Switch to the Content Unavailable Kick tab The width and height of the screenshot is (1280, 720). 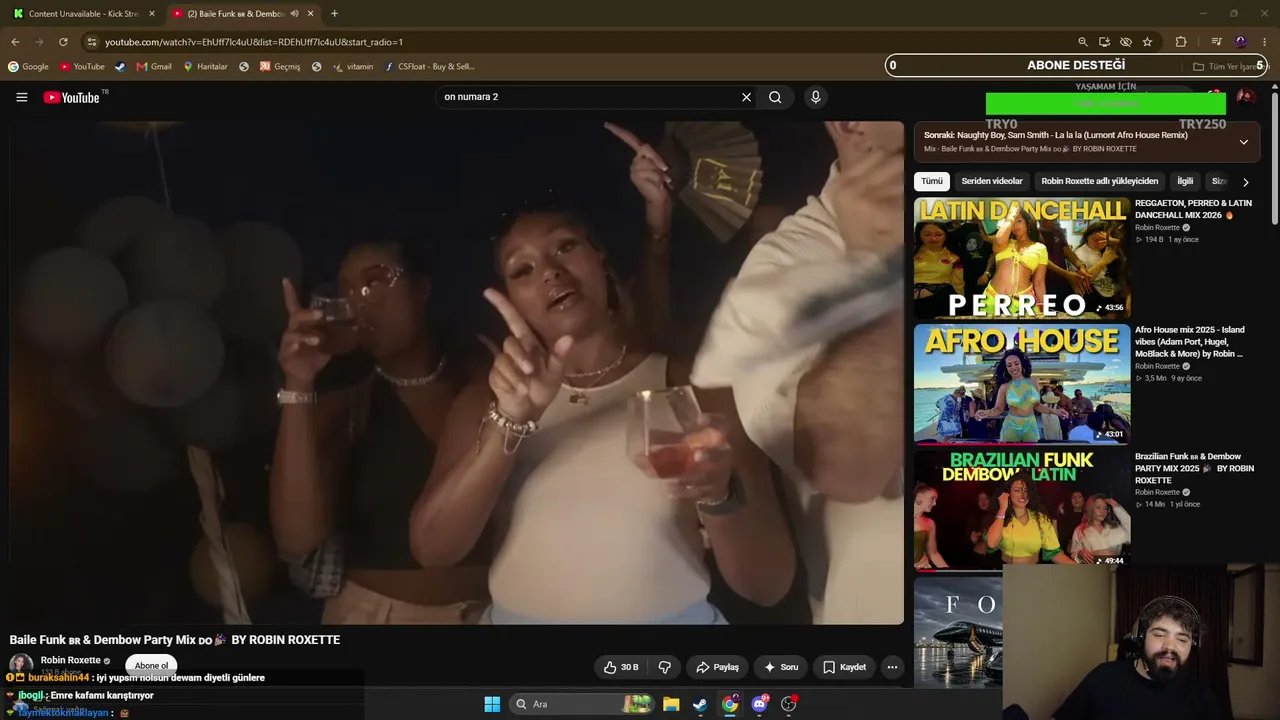85,14
